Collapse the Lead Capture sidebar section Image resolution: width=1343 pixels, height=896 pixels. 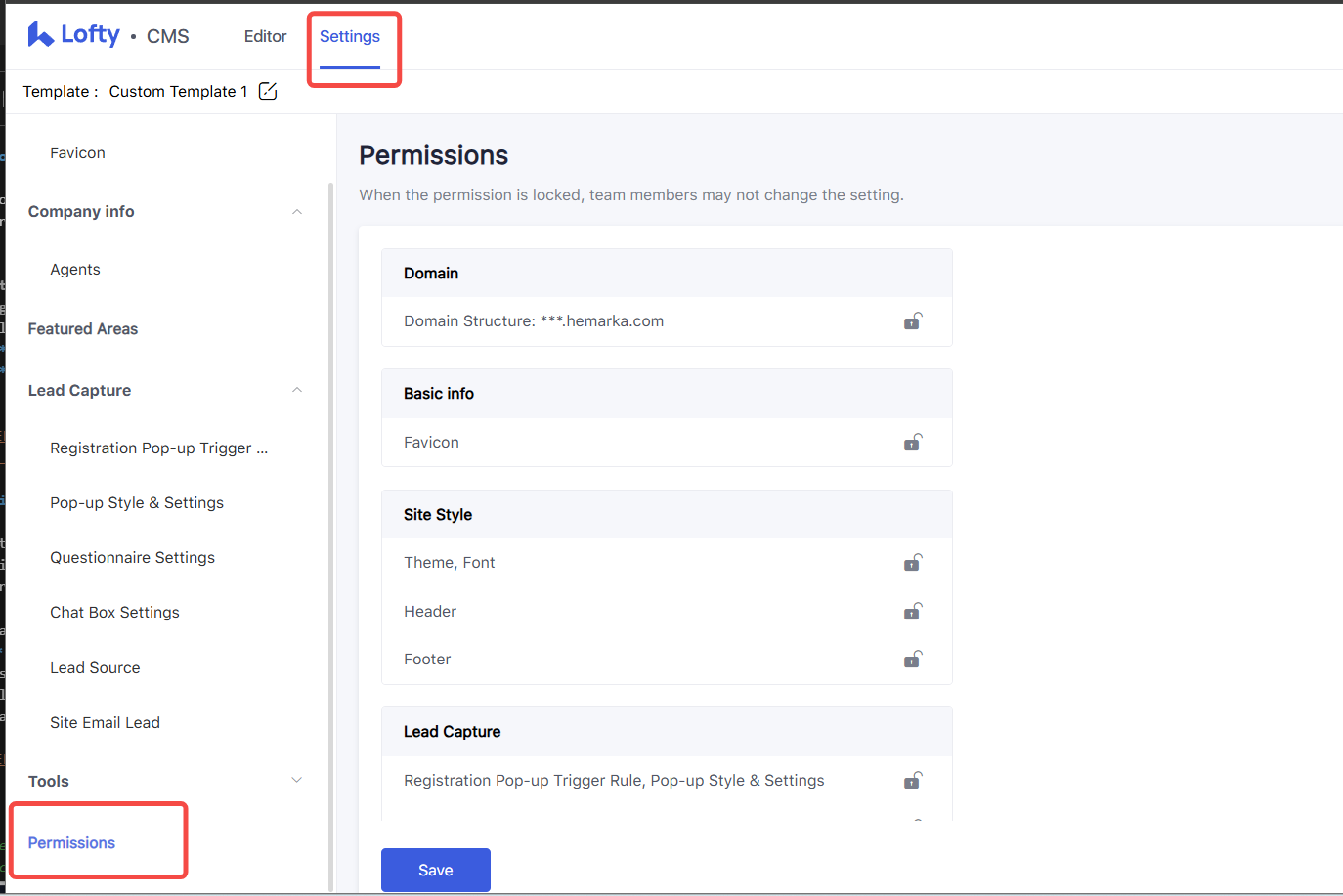[297, 390]
